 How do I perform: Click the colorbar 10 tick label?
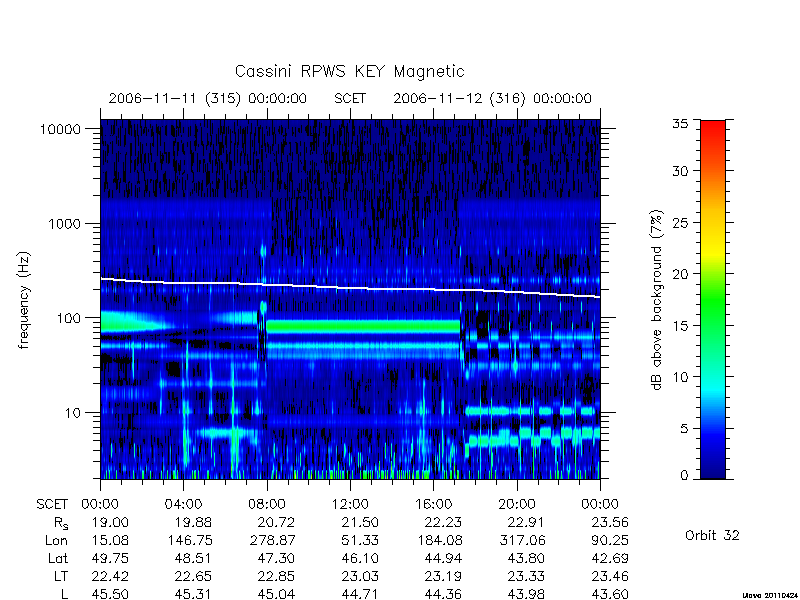[680, 377]
